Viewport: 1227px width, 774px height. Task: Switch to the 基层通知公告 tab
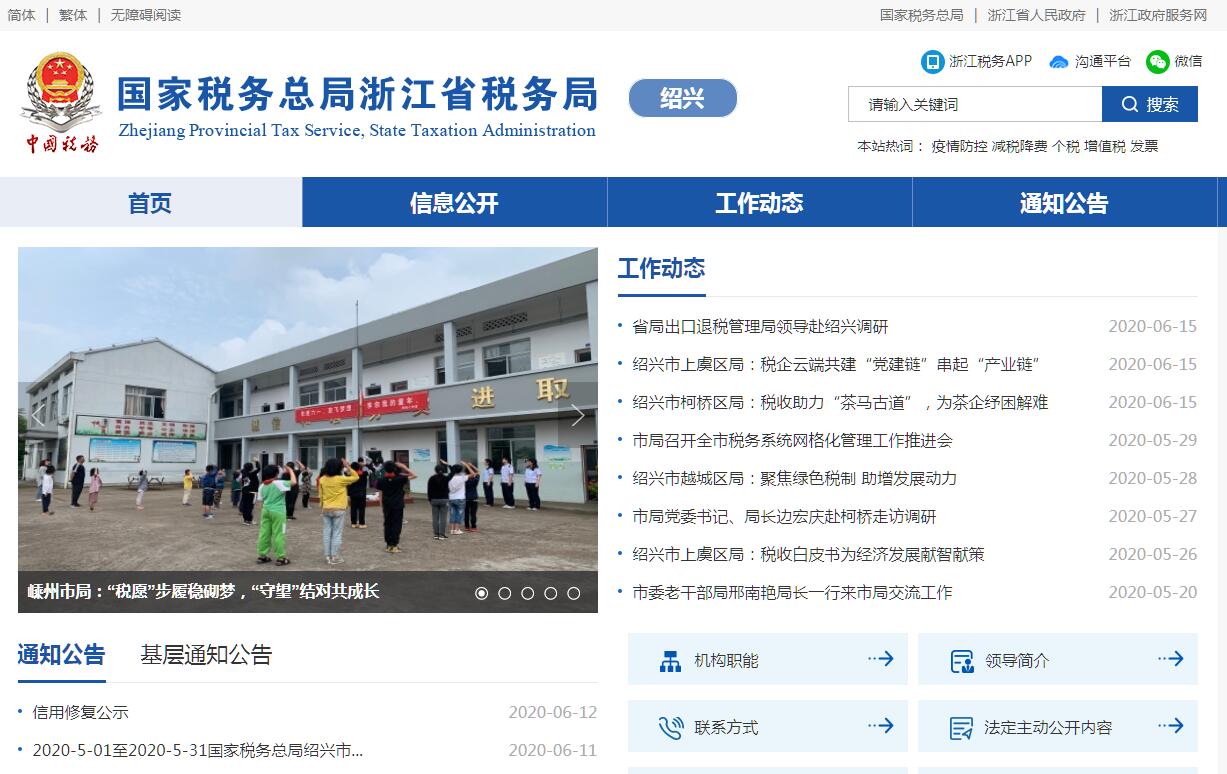coord(206,655)
